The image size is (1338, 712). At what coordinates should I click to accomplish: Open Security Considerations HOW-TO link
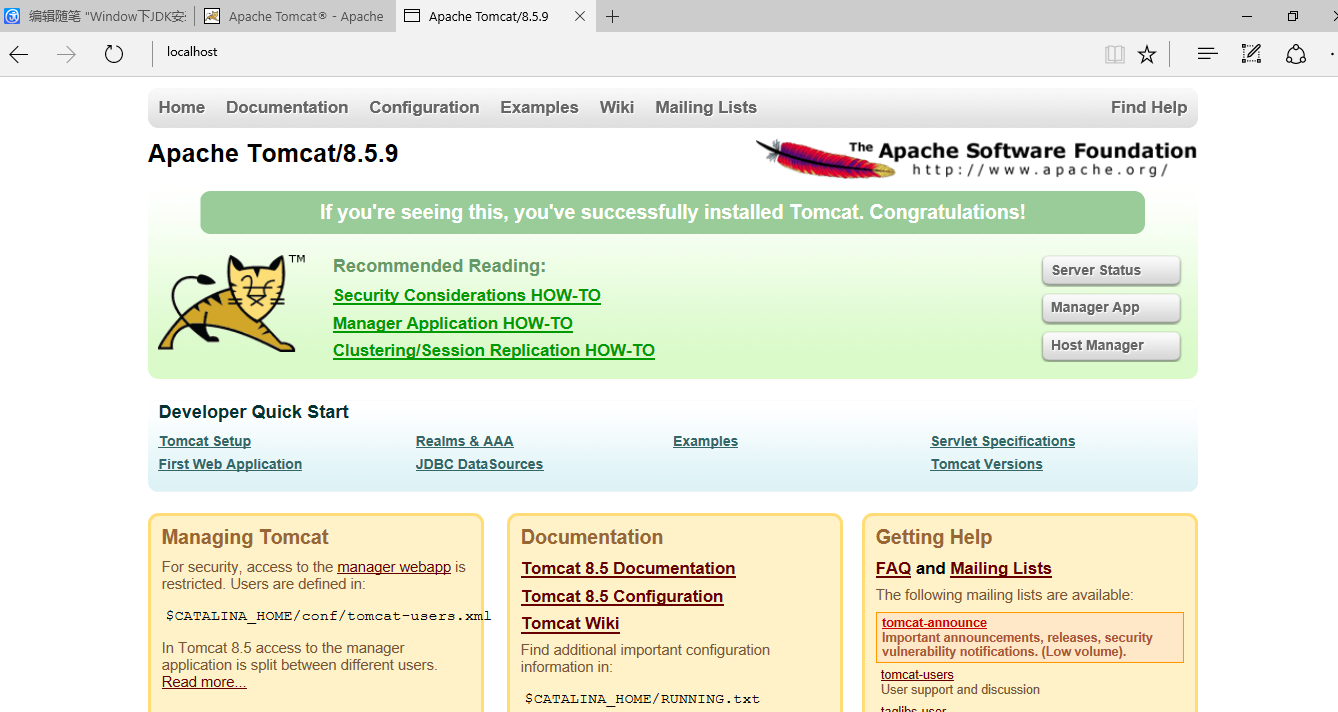tap(467, 295)
